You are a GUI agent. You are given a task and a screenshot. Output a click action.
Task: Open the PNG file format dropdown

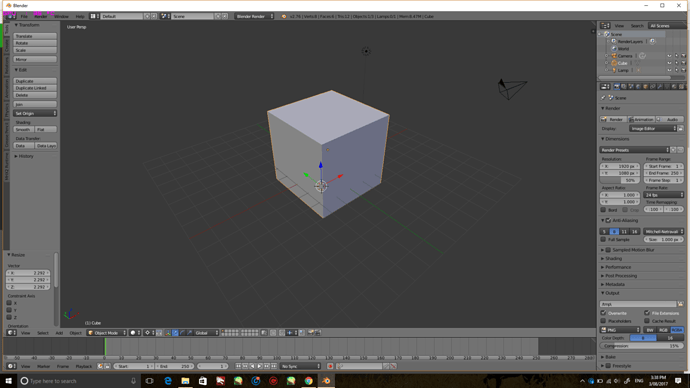click(x=620, y=330)
